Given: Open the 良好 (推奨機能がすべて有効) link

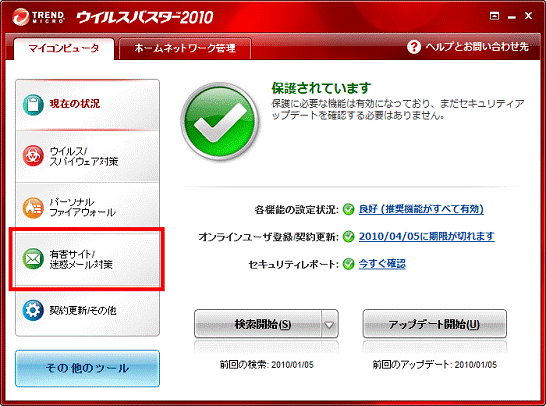Looking at the screenshot, I should [421, 209].
